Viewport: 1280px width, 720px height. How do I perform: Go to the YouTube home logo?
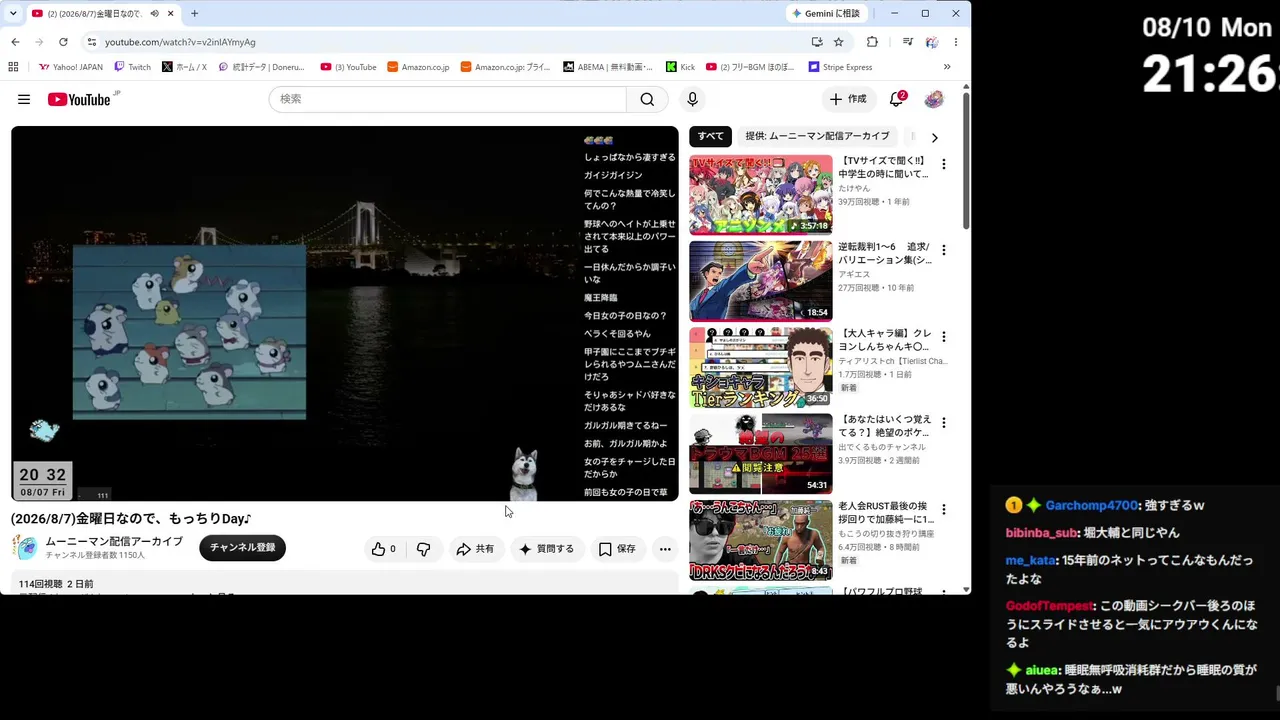(78, 99)
